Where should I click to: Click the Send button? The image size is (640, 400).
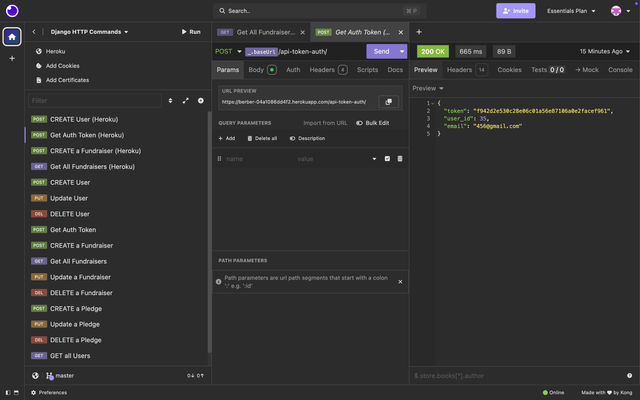click(x=381, y=51)
